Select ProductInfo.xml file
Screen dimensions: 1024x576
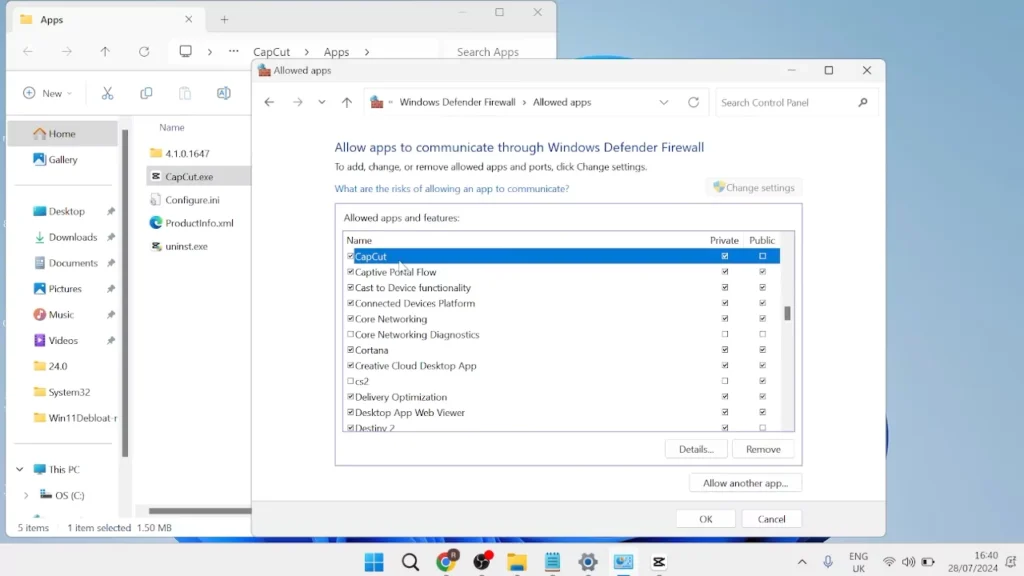[199, 223]
